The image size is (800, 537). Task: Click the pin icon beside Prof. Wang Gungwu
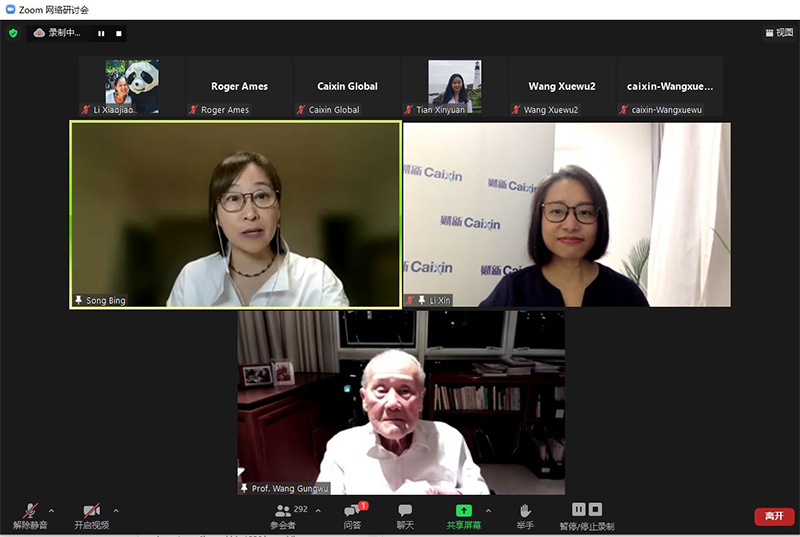point(244,488)
